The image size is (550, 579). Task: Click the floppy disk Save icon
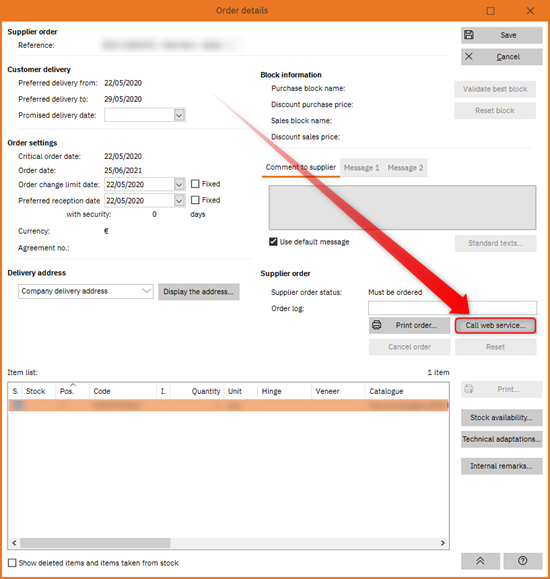click(469, 35)
